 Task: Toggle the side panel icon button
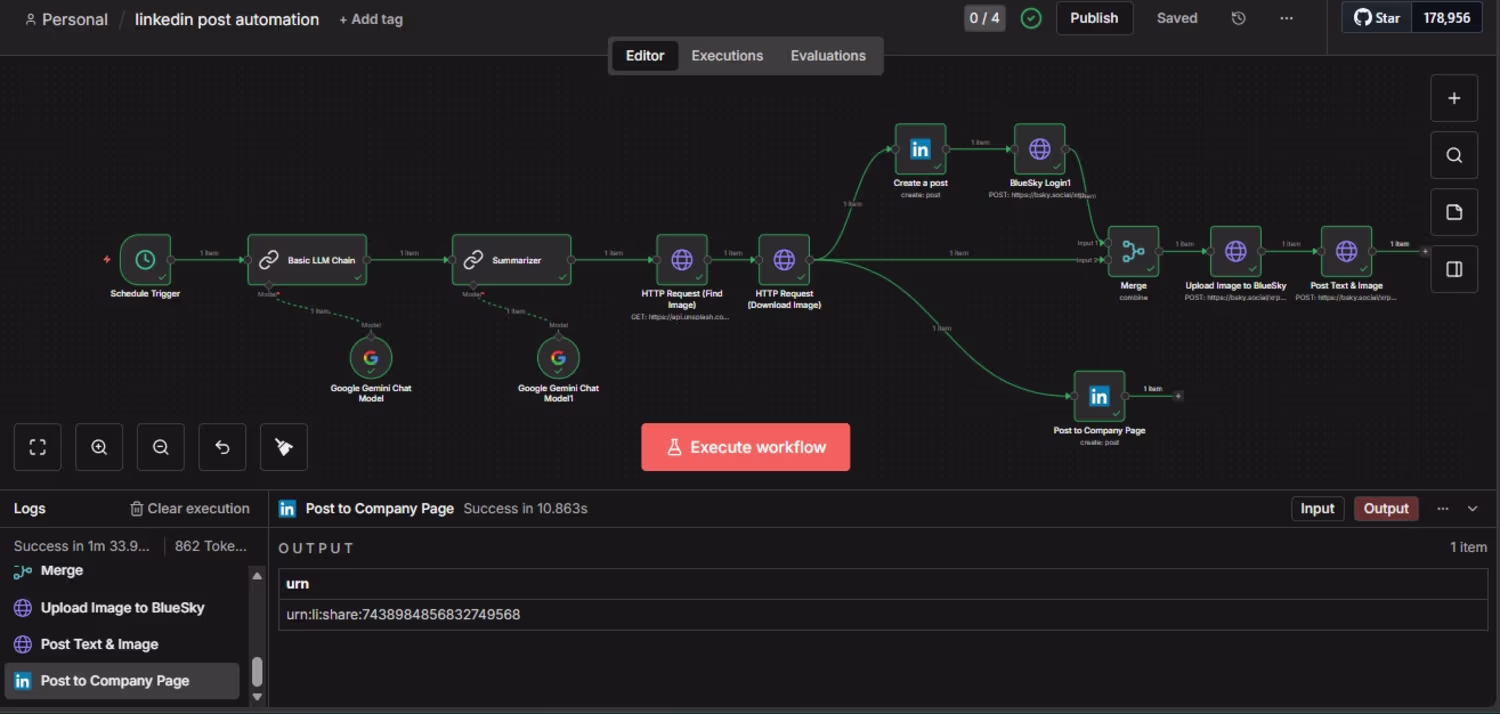(x=1454, y=269)
